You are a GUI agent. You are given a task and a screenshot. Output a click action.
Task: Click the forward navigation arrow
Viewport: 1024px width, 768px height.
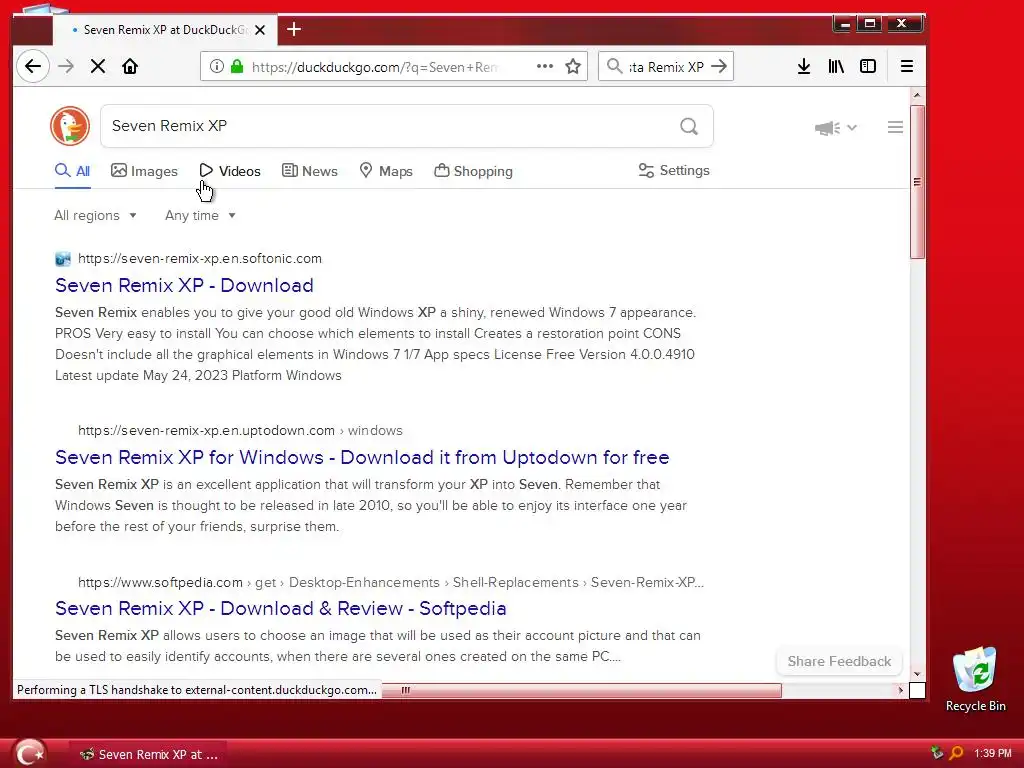[66, 66]
